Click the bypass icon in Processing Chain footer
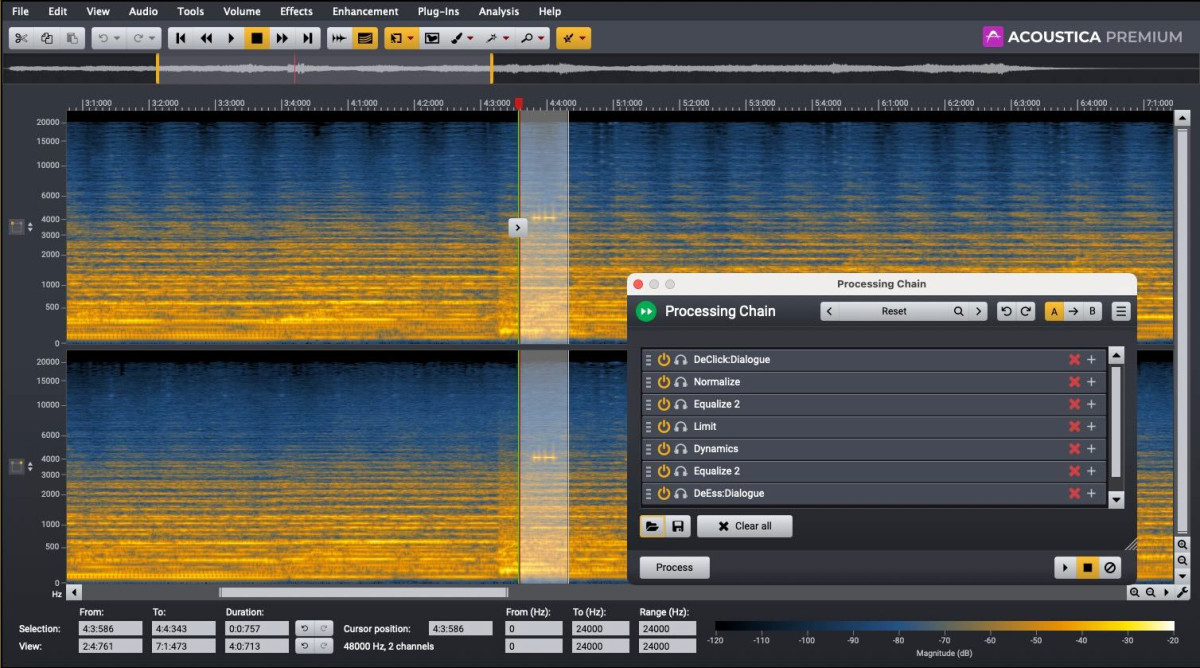The height and width of the screenshot is (668, 1200). coord(1110,568)
